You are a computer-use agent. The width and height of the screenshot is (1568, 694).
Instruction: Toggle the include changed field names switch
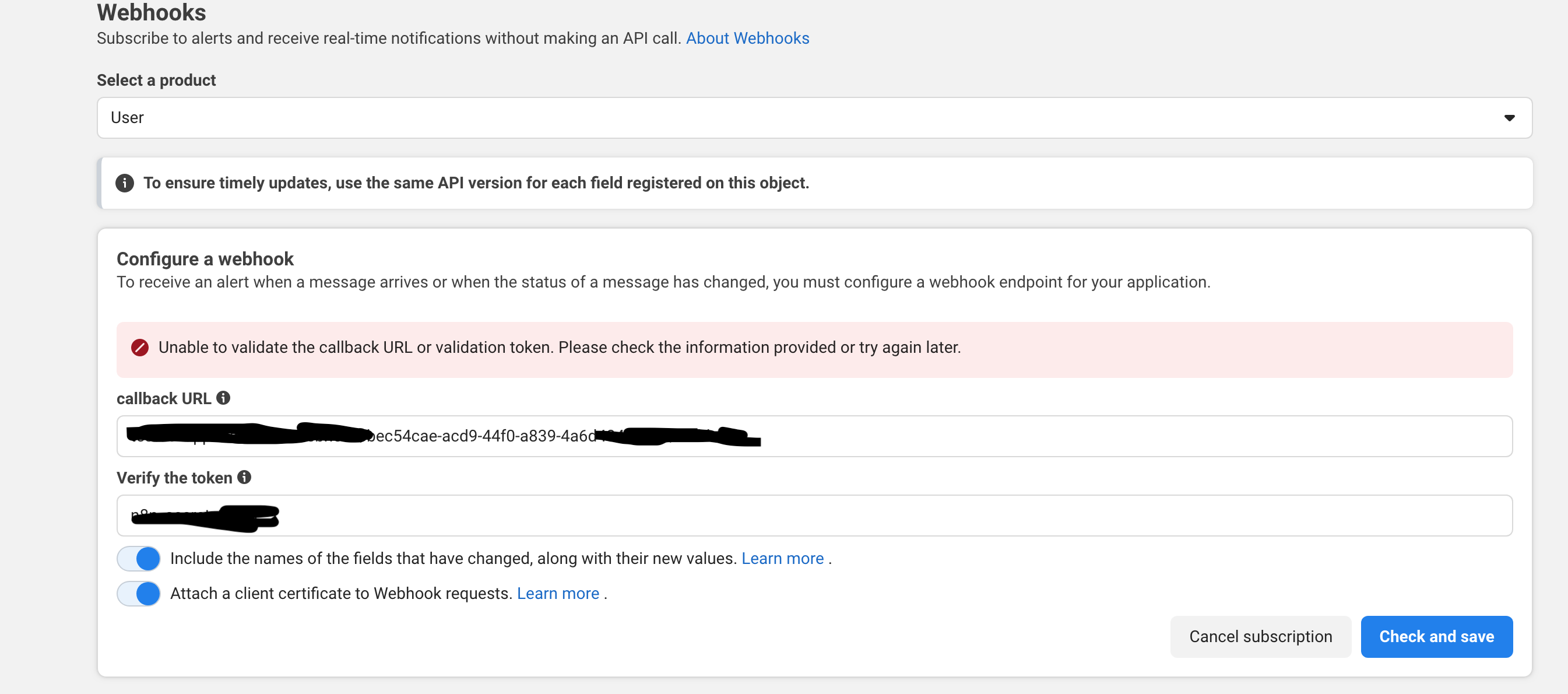(x=139, y=558)
